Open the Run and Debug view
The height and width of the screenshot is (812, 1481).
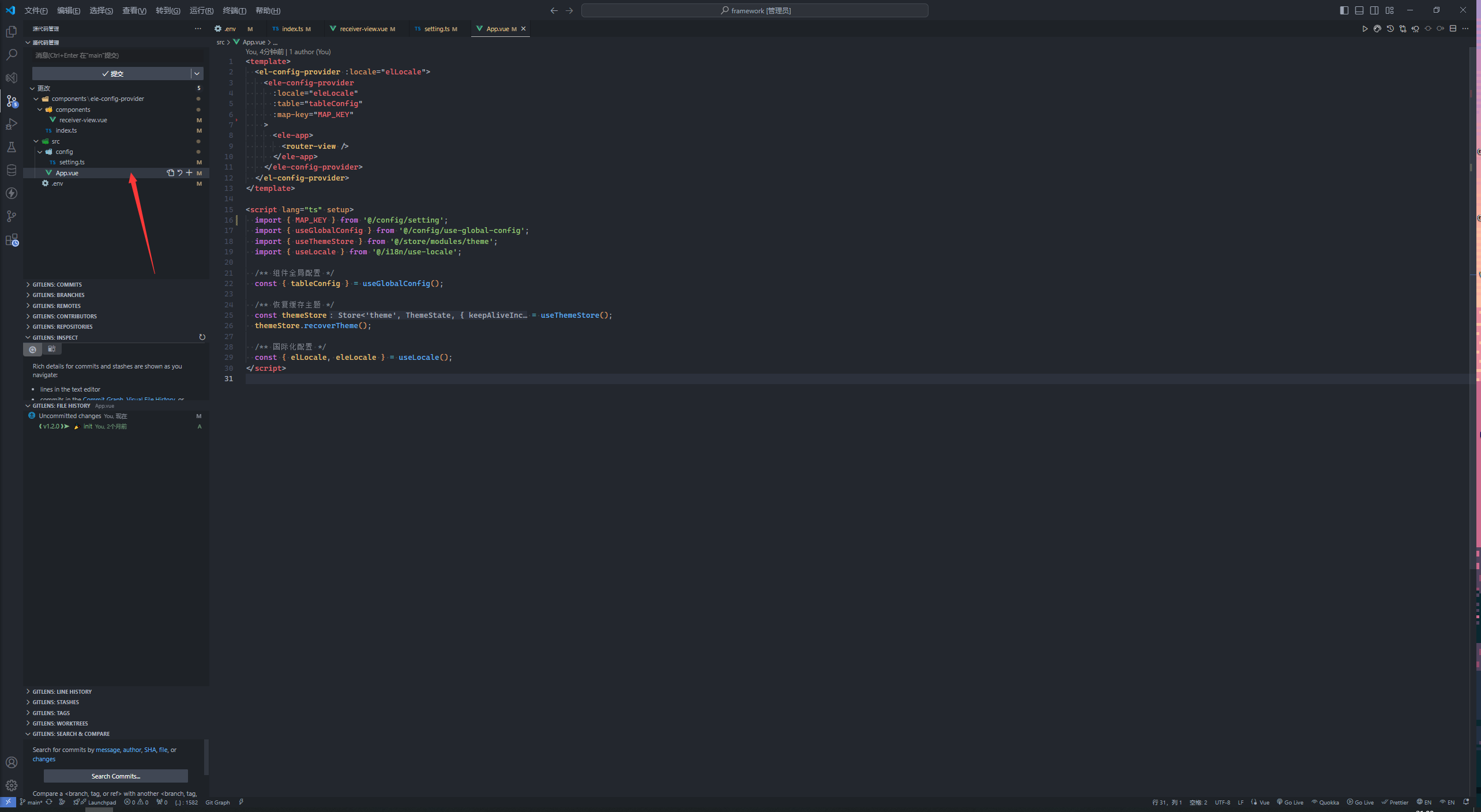pos(11,124)
